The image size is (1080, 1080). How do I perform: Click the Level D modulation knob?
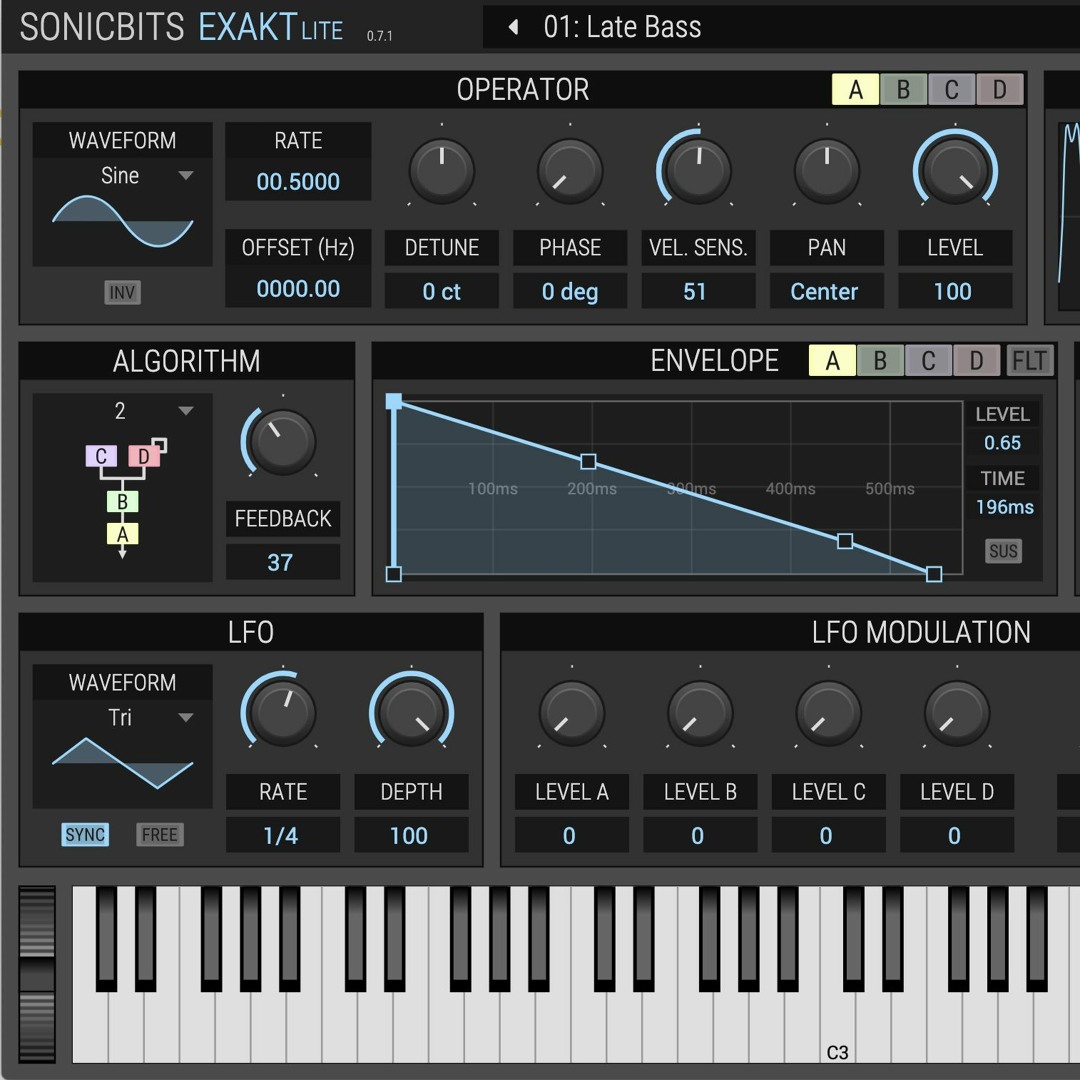pyautogui.click(x=955, y=712)
